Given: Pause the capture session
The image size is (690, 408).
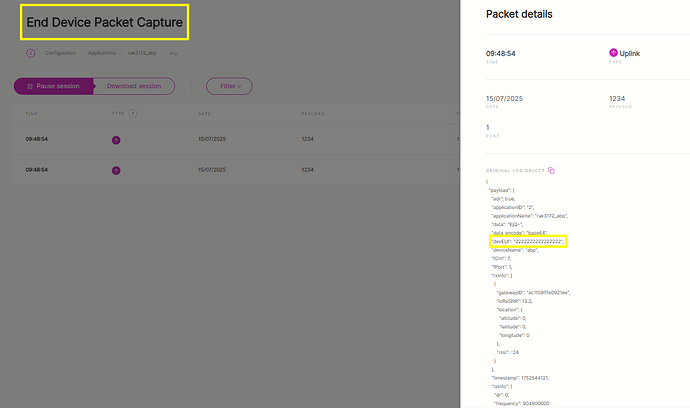Looking at the screenshot, I should point(54,86).
